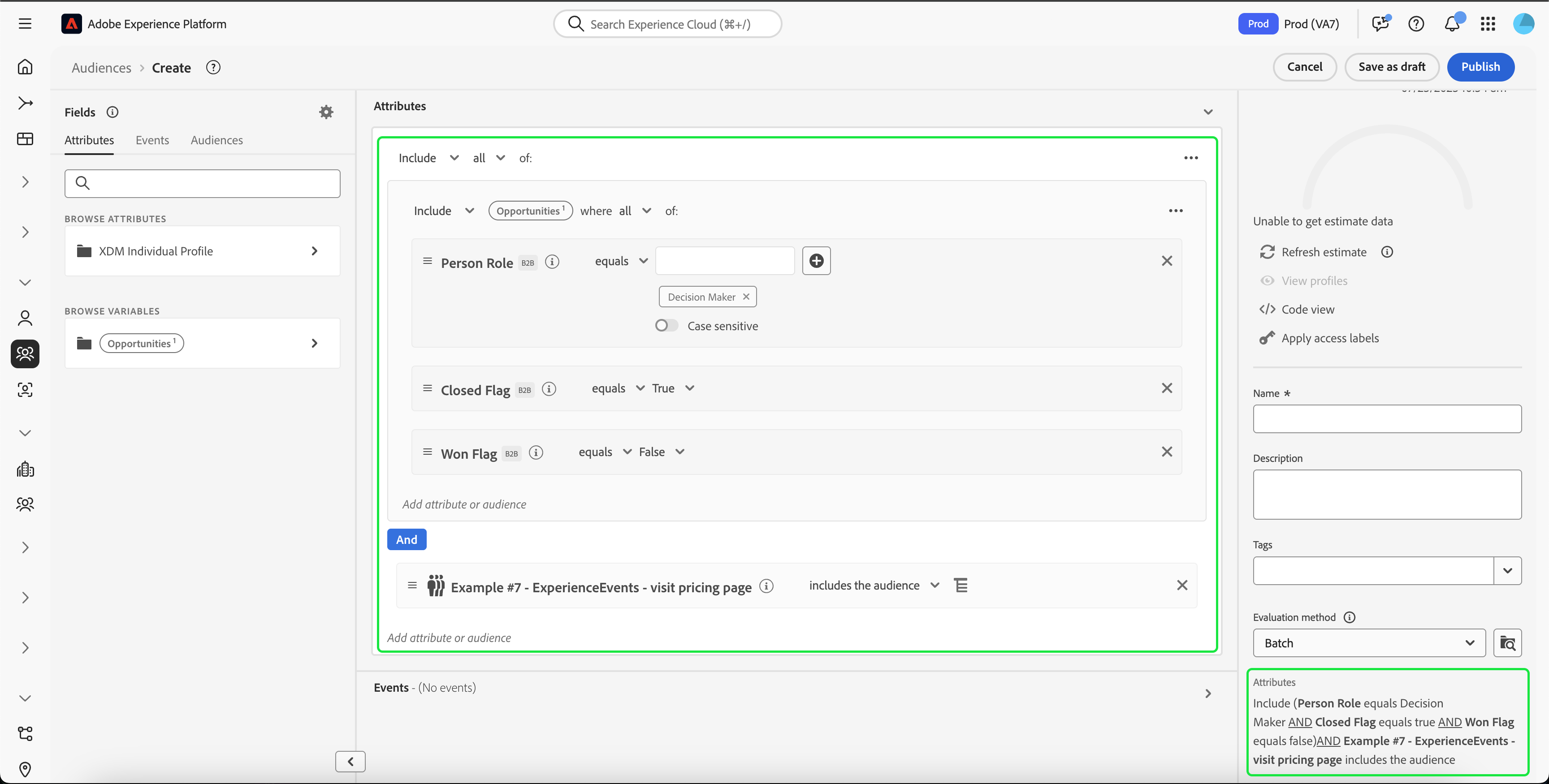Viewport: 1549px width, 784px height.
Task: Click the Publish button
Action: click(x=1480, y=67)
